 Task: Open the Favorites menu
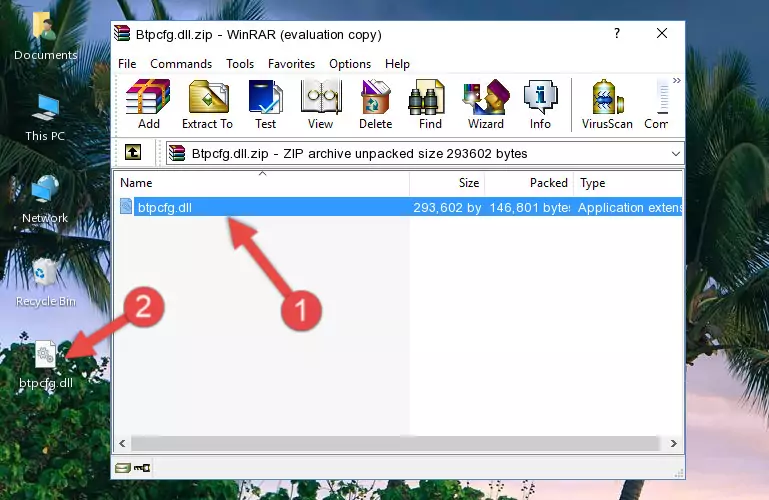[291, 64]
